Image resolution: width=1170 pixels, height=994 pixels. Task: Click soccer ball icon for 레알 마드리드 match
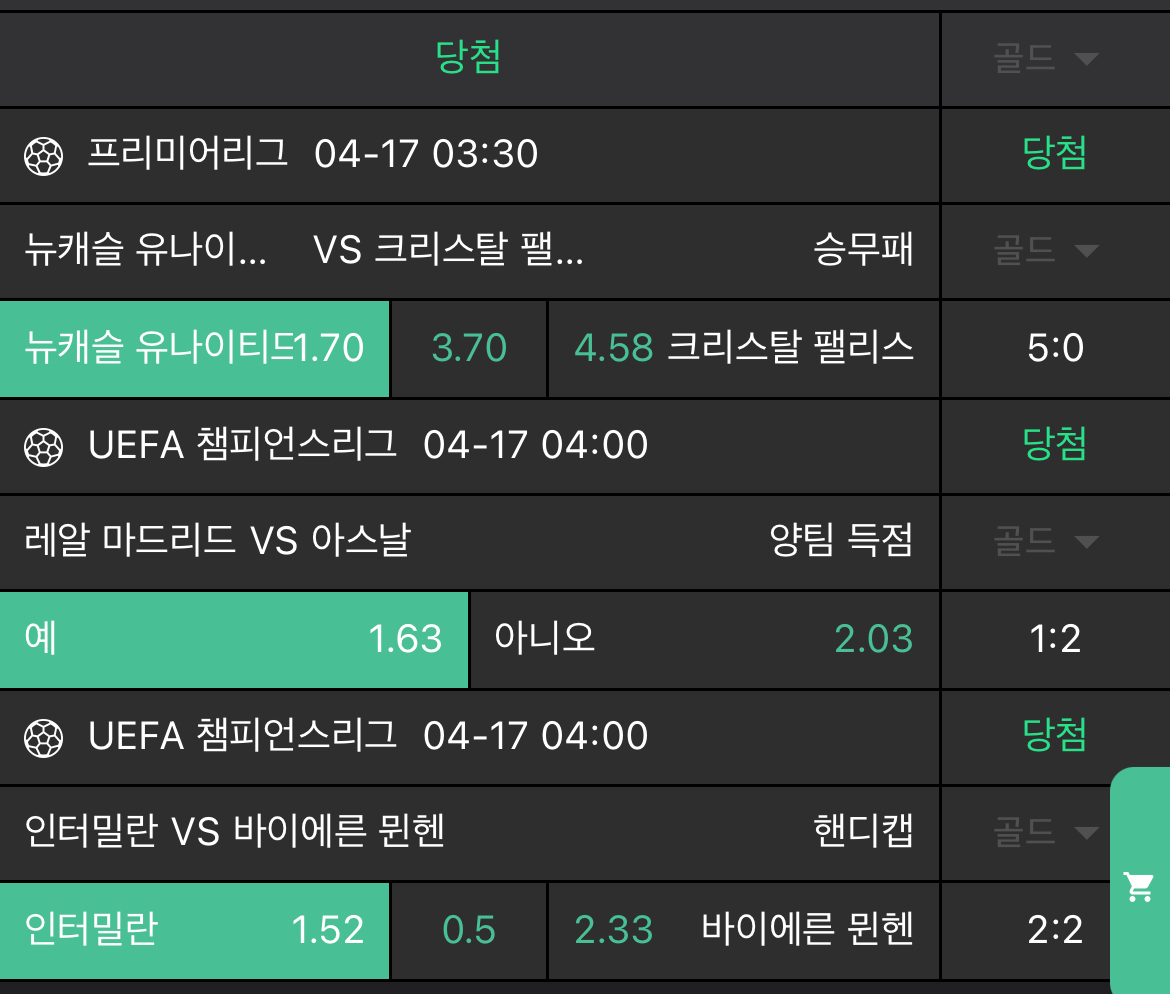click(43, 446)
